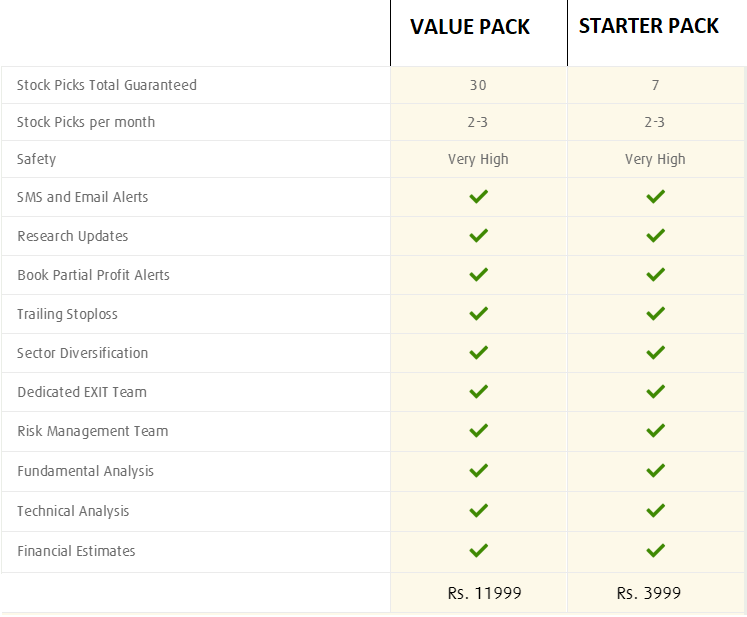
Task: Click Value Pack Fundamental Analysis checkmark
Action: (x=478, y=471)
